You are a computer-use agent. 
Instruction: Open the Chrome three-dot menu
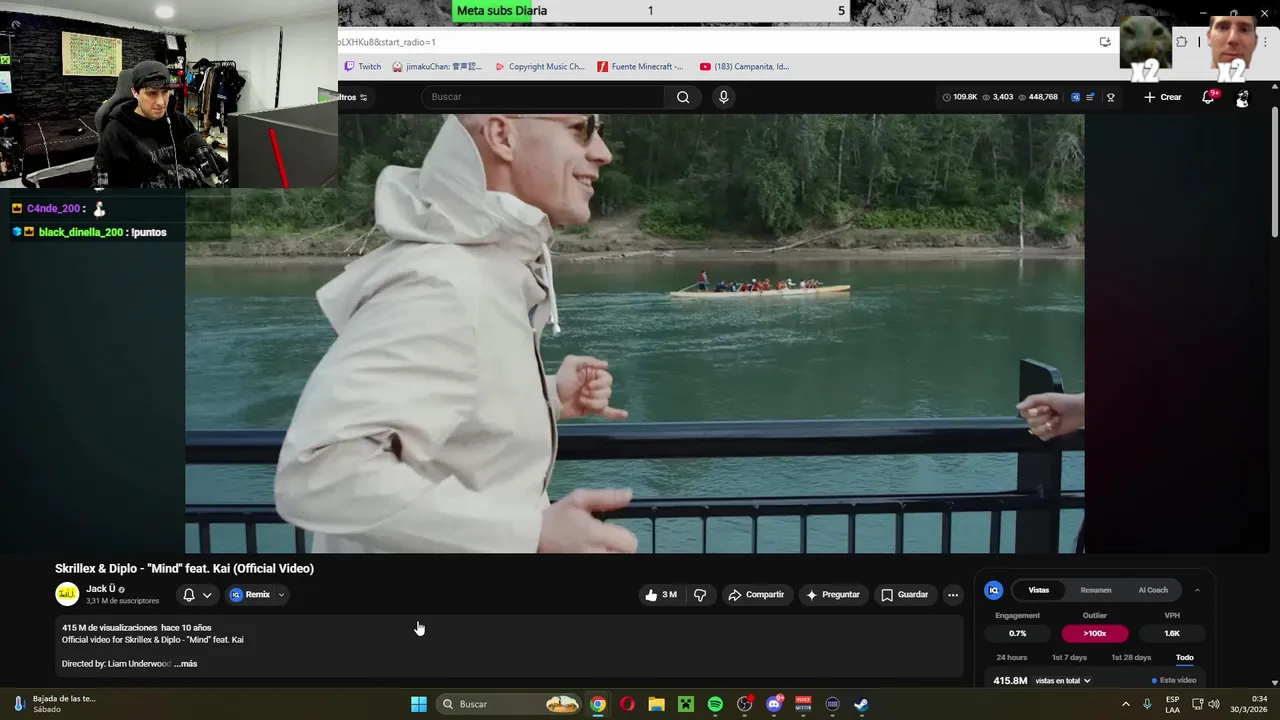(1266, 42)
